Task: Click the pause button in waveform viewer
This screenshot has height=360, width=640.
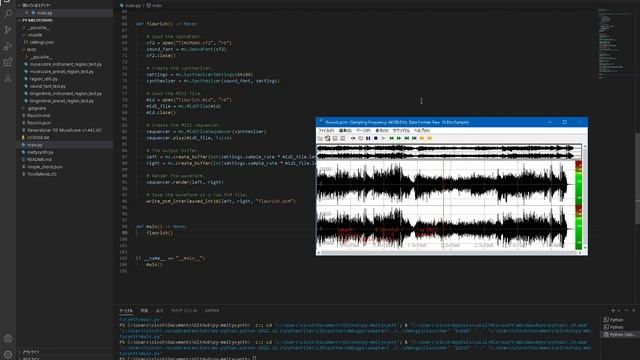Action: point(368,138)
